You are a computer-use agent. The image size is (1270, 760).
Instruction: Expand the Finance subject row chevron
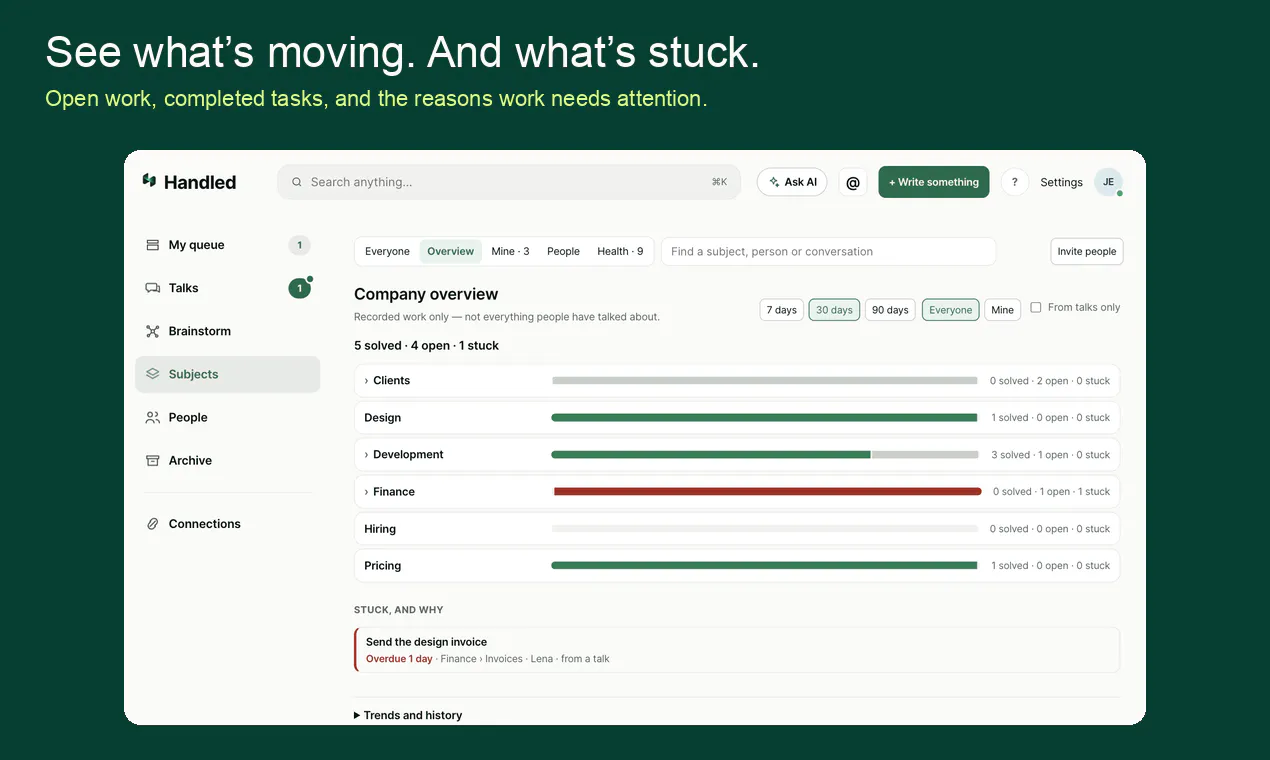point(366,492)
